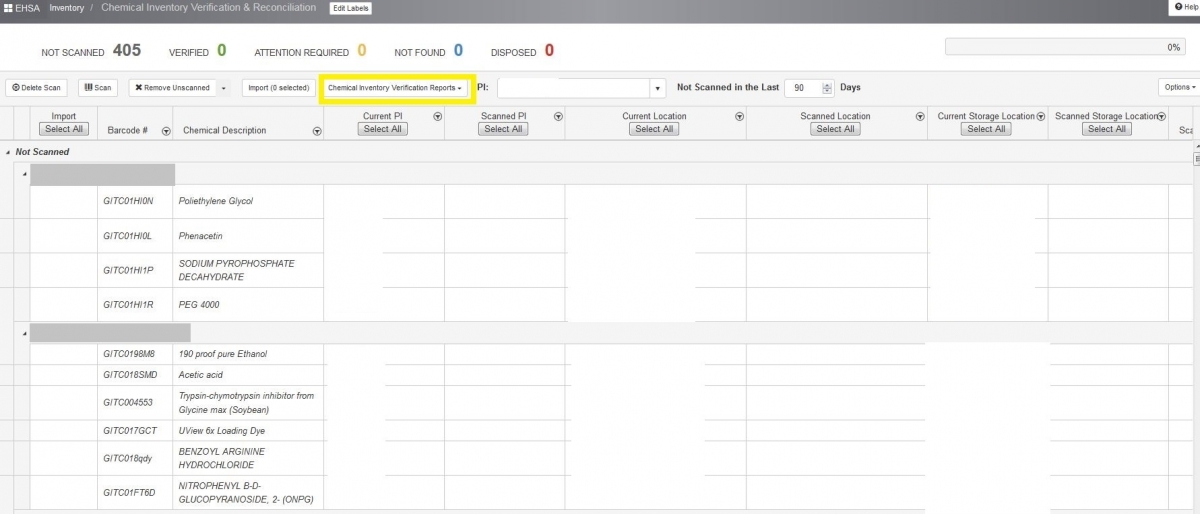Open the Current Storage Location filter icon
This screenshot has height=514, width=1200.
coord(1041,117)
